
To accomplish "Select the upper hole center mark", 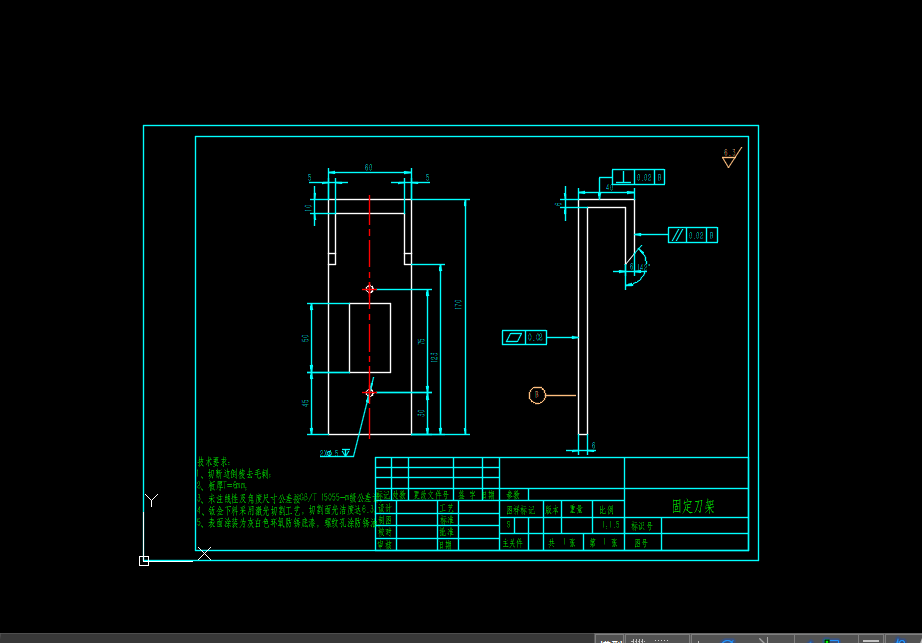I will pos(369,289).
